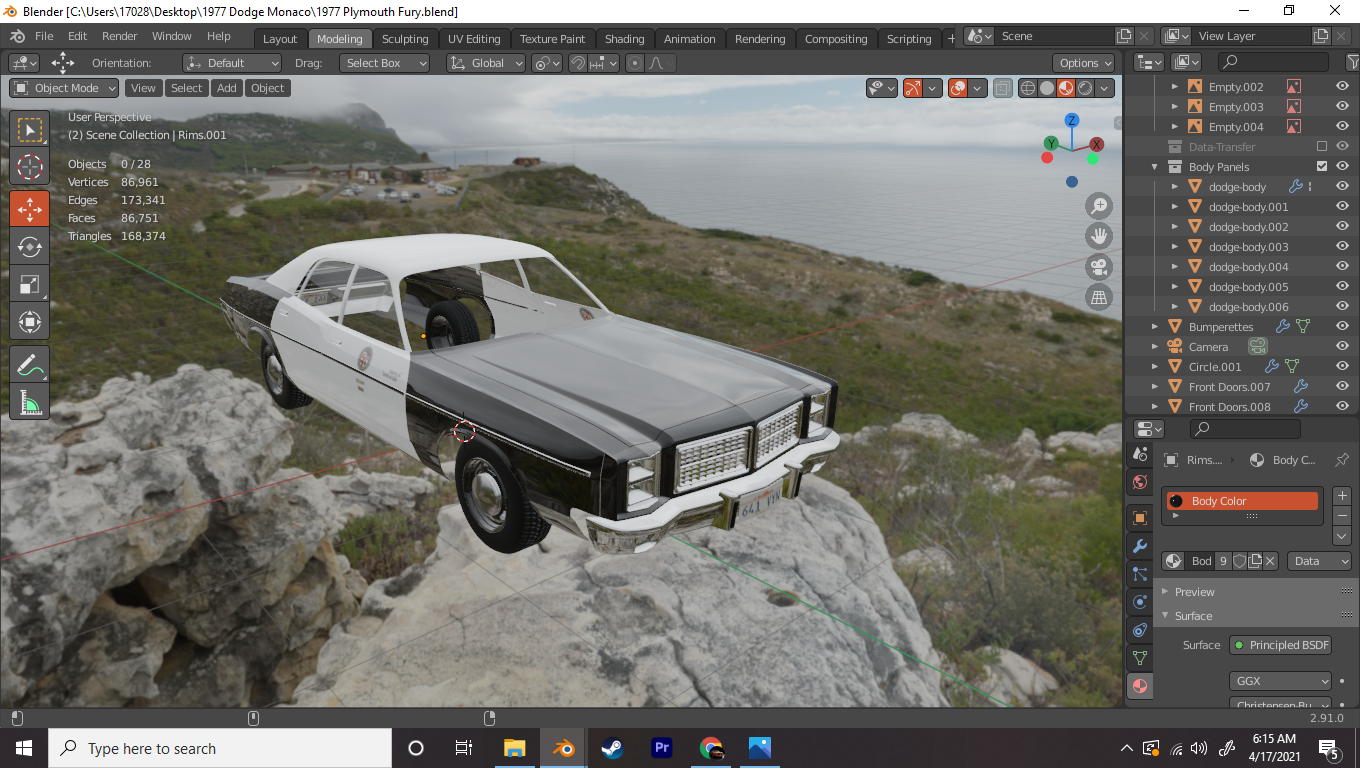
Task: Open Orientation Default dropdown
Action: point(232,63)
